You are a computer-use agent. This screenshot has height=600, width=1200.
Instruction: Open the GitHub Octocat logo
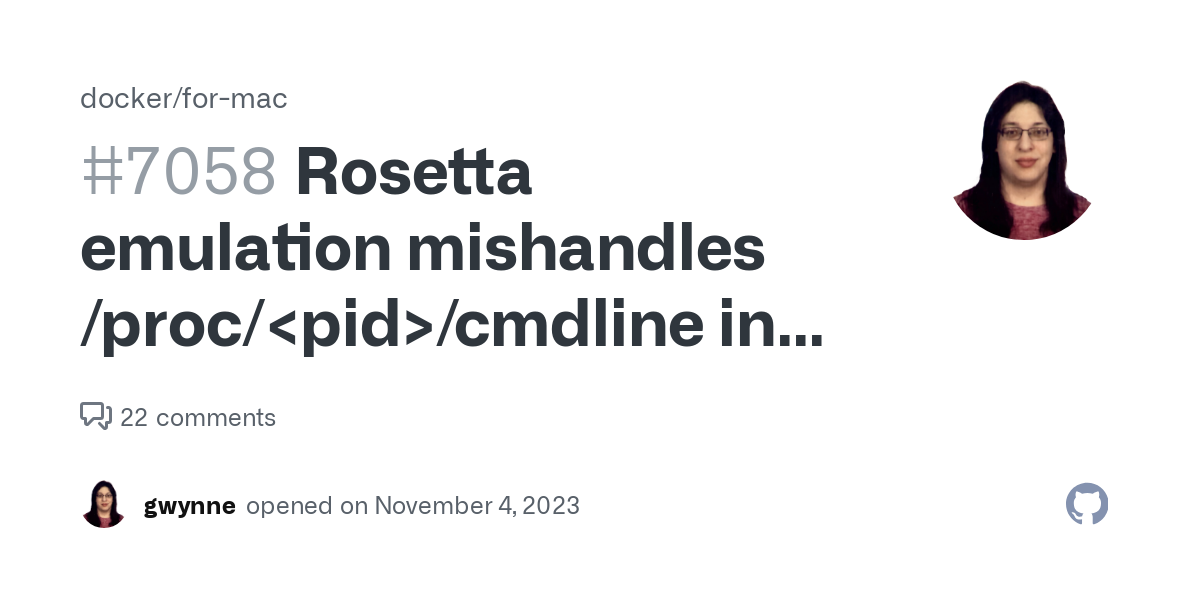[1087, 504]
